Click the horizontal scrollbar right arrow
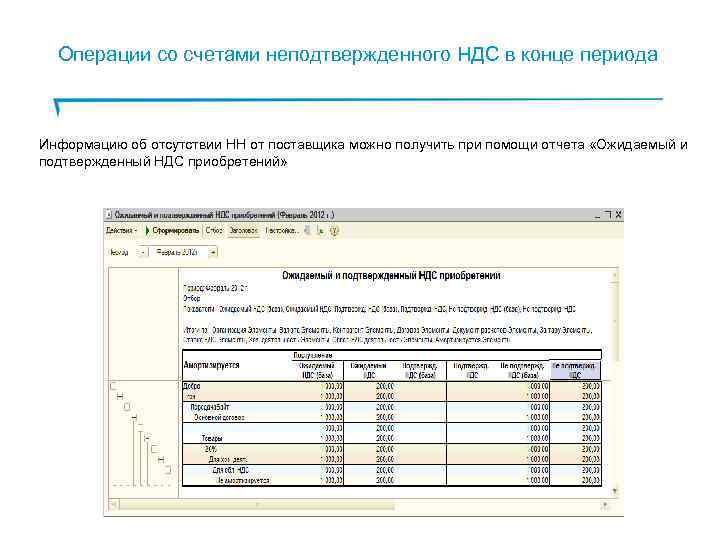Viewport: 720px width, 540px height. click(606, 505)
